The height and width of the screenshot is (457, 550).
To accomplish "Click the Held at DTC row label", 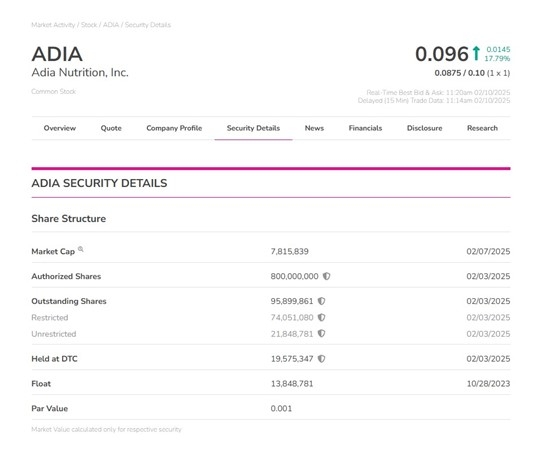I will (x=54, y=359).
